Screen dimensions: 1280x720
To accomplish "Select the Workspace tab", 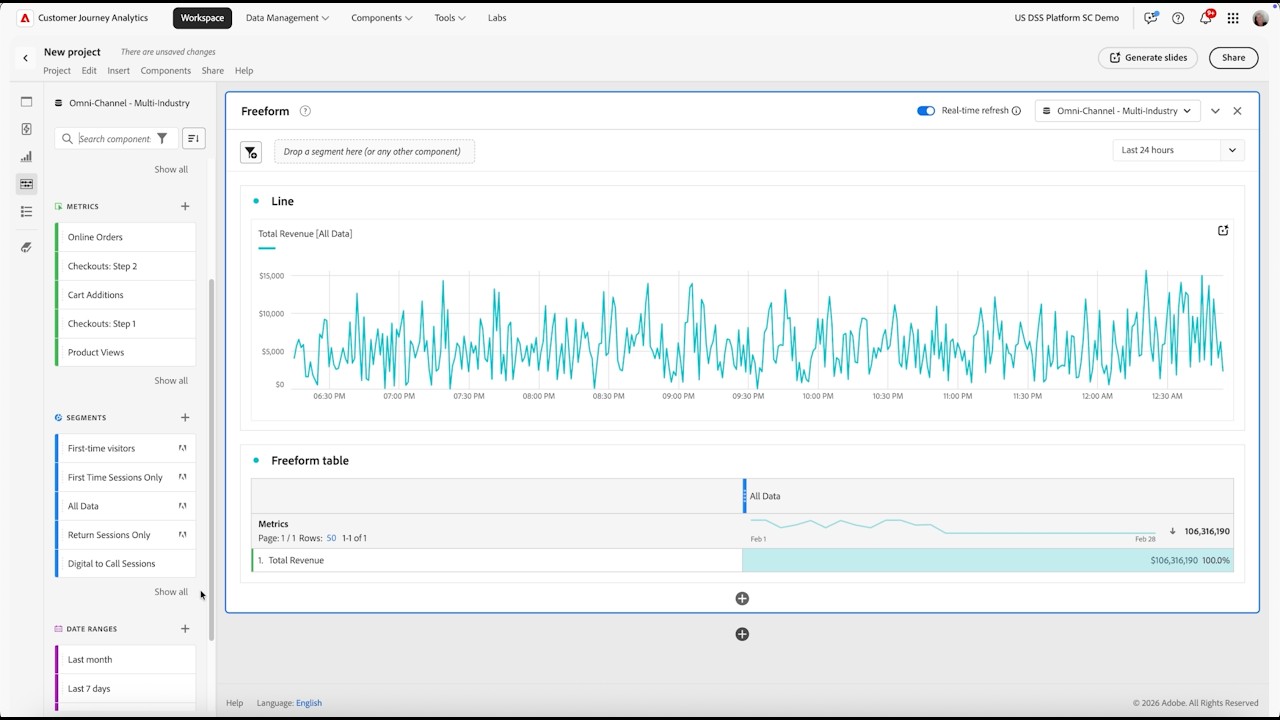I will coord(202,18).
